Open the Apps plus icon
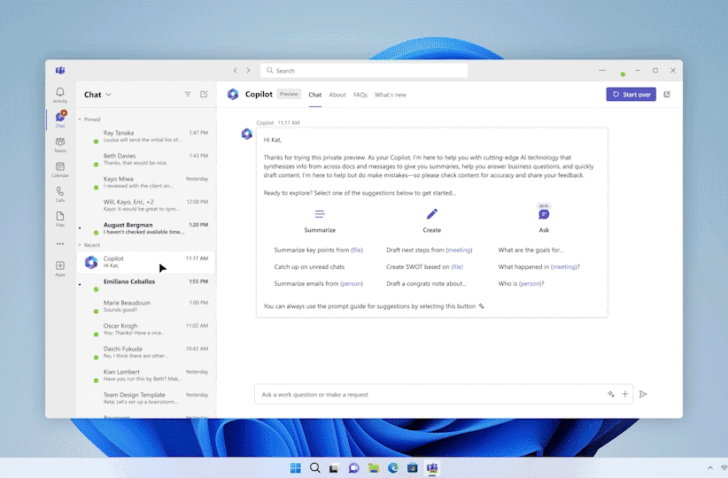728x478 pixels. coord(60,268)
